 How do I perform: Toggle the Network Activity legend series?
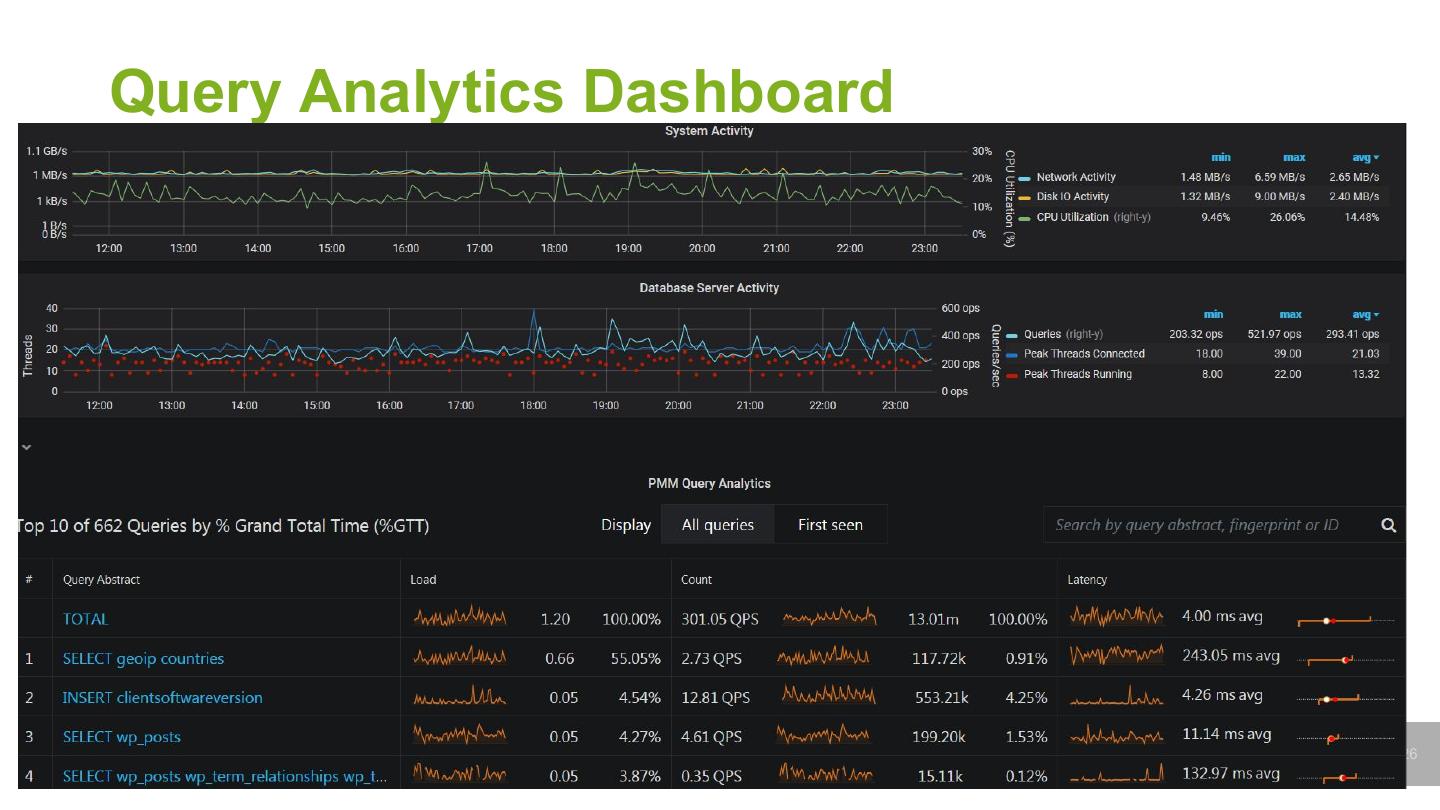1076,177
